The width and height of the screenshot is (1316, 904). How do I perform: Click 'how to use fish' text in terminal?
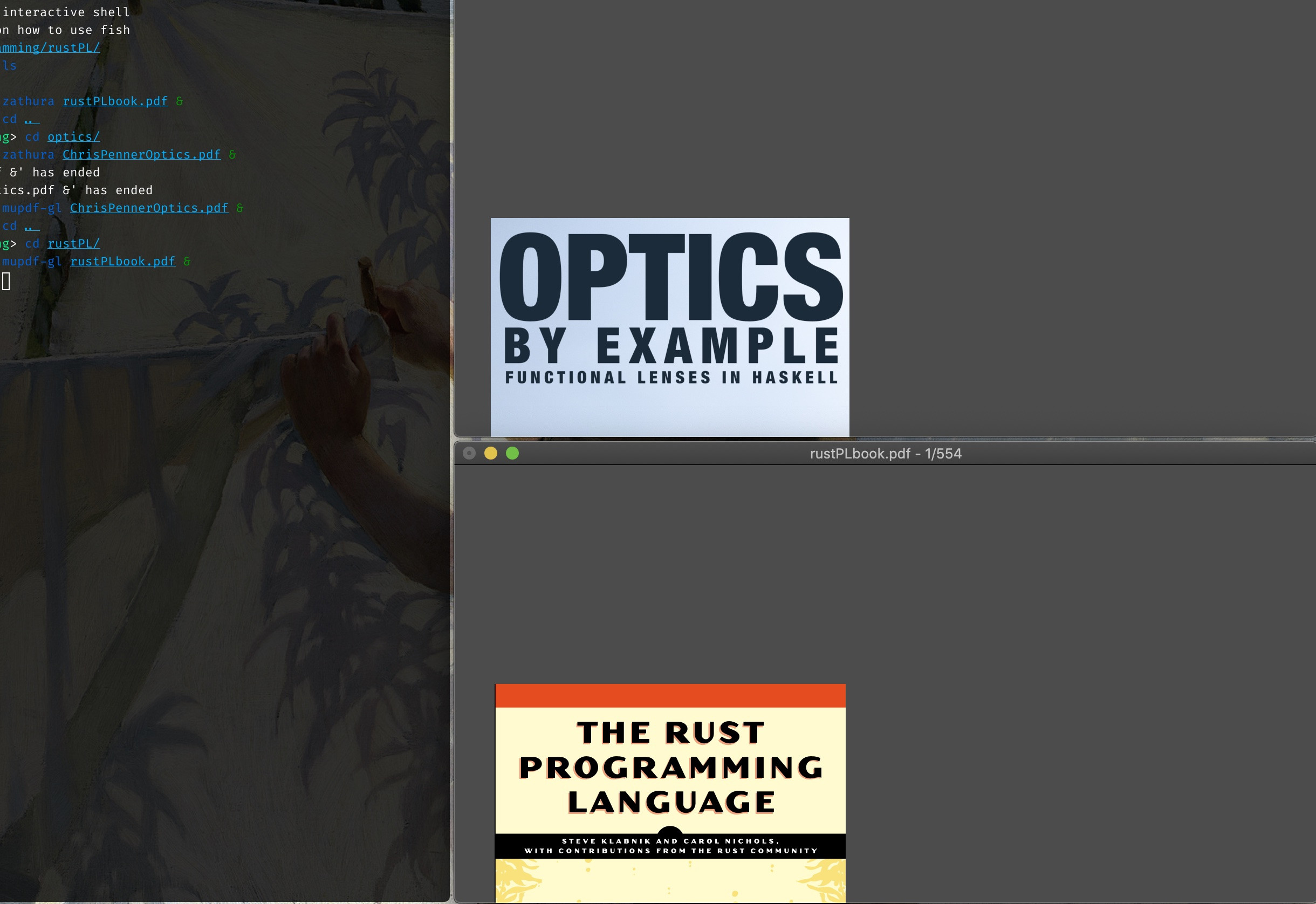[73, 30]
